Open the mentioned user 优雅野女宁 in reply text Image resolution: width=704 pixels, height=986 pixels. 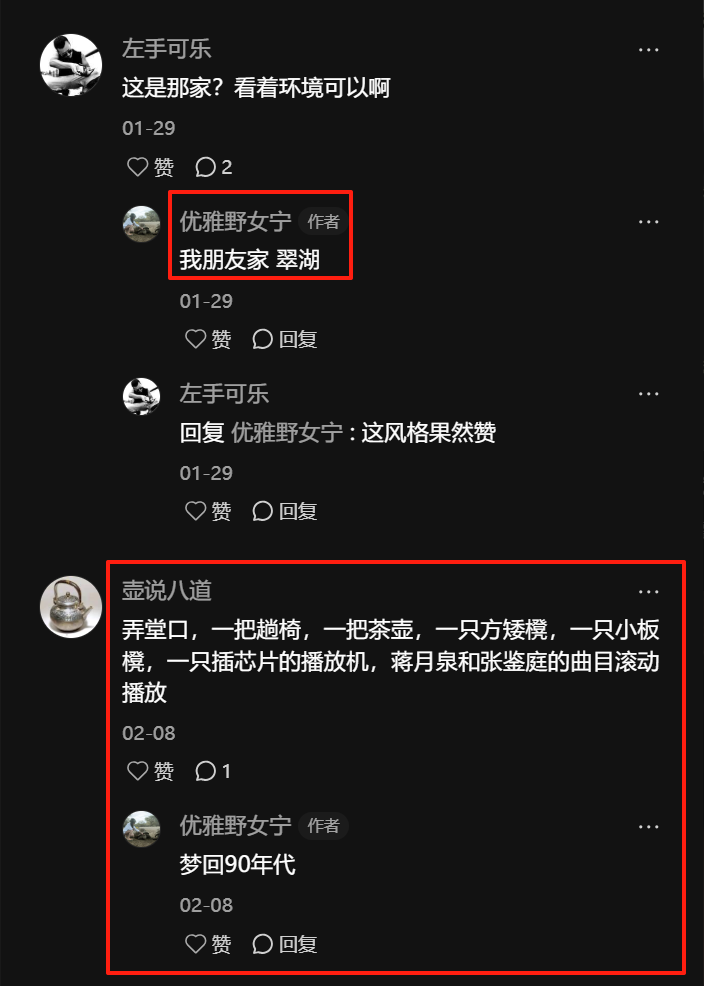[x=287, y=433]
